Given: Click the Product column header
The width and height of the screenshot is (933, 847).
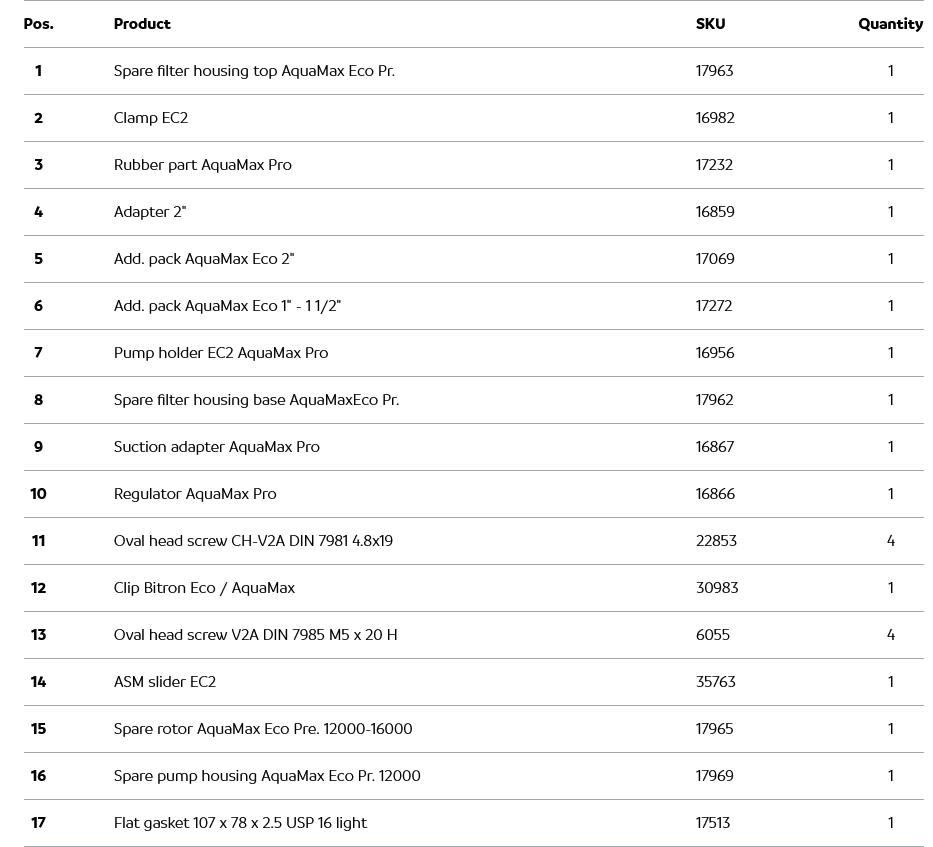Looking at the screenshot, I should point(142,24).
